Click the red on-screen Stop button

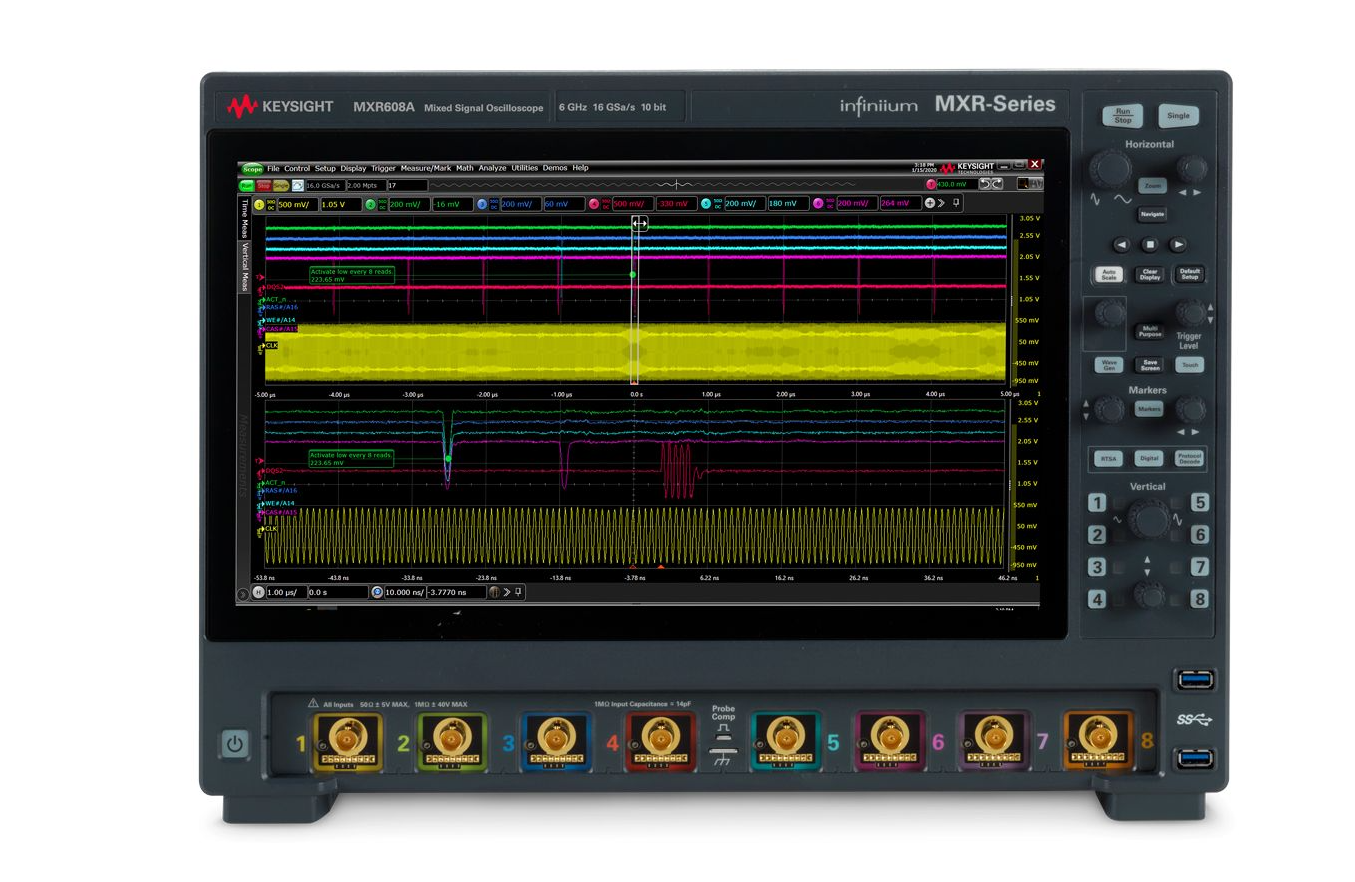coord(263,185)
